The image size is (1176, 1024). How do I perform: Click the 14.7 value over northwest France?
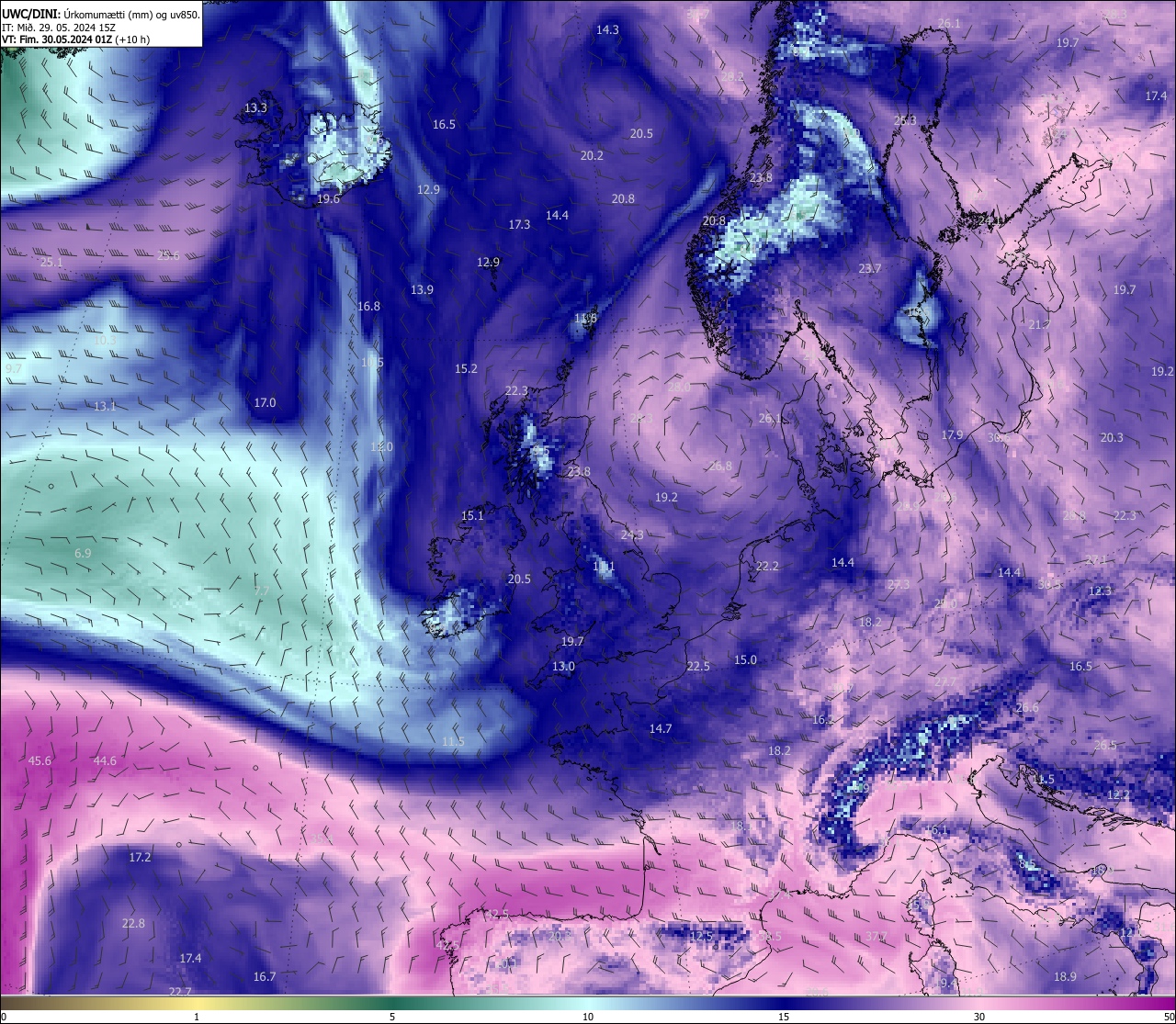[x=661, y=729]
